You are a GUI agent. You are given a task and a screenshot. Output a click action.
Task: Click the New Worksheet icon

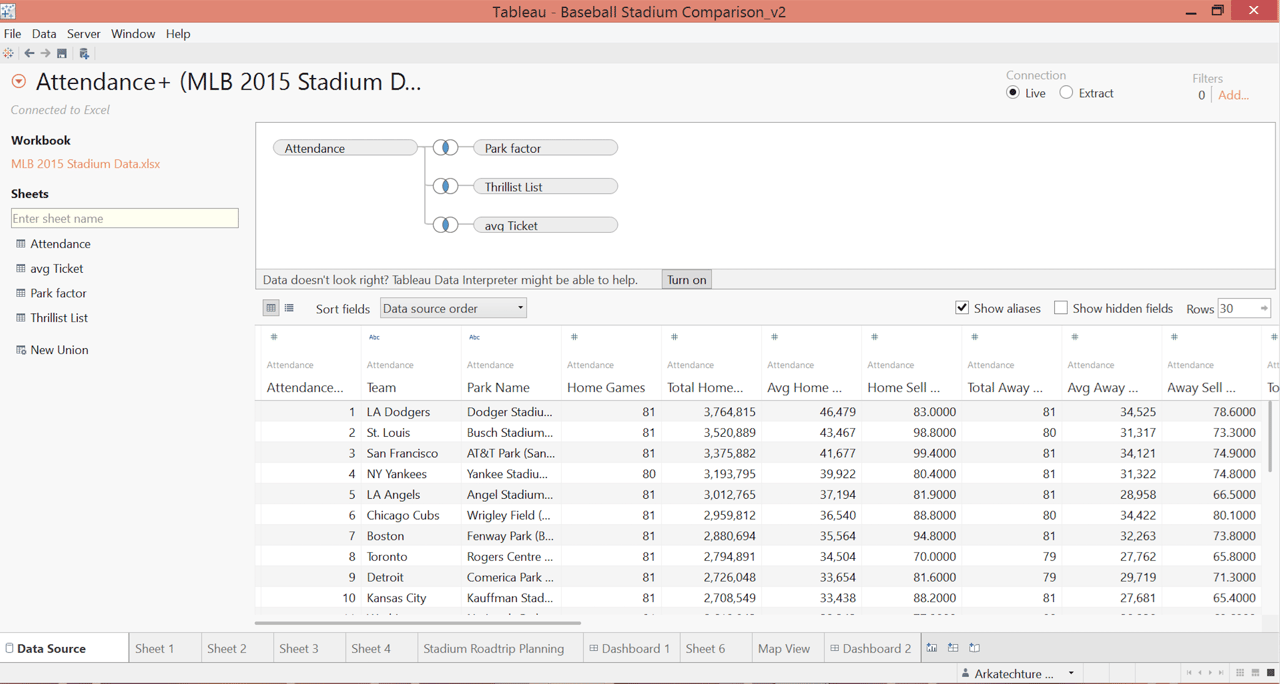(932, 648)
